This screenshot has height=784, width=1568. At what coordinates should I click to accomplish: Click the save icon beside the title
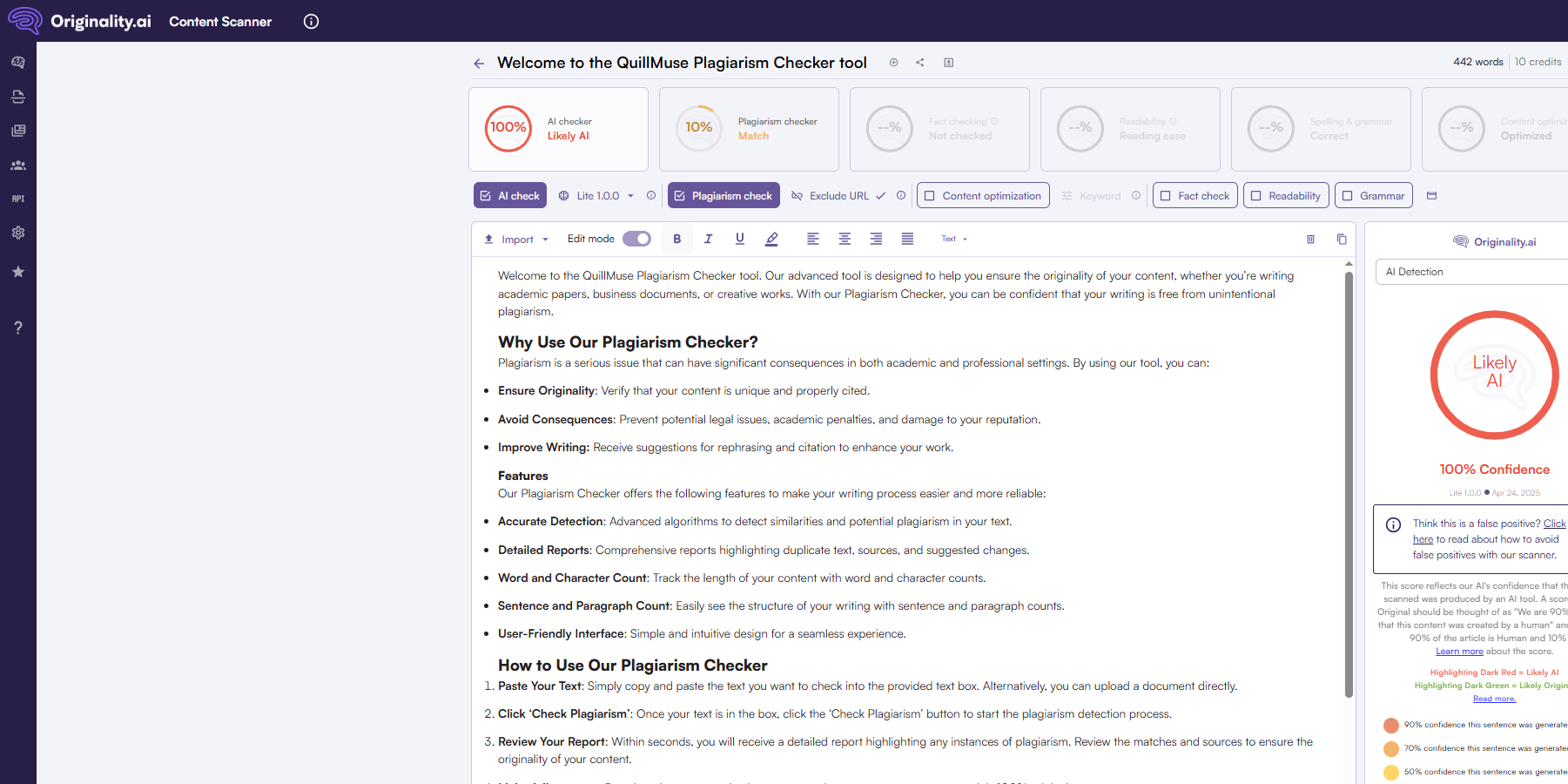pyautogui.click(x=949, y=63)
